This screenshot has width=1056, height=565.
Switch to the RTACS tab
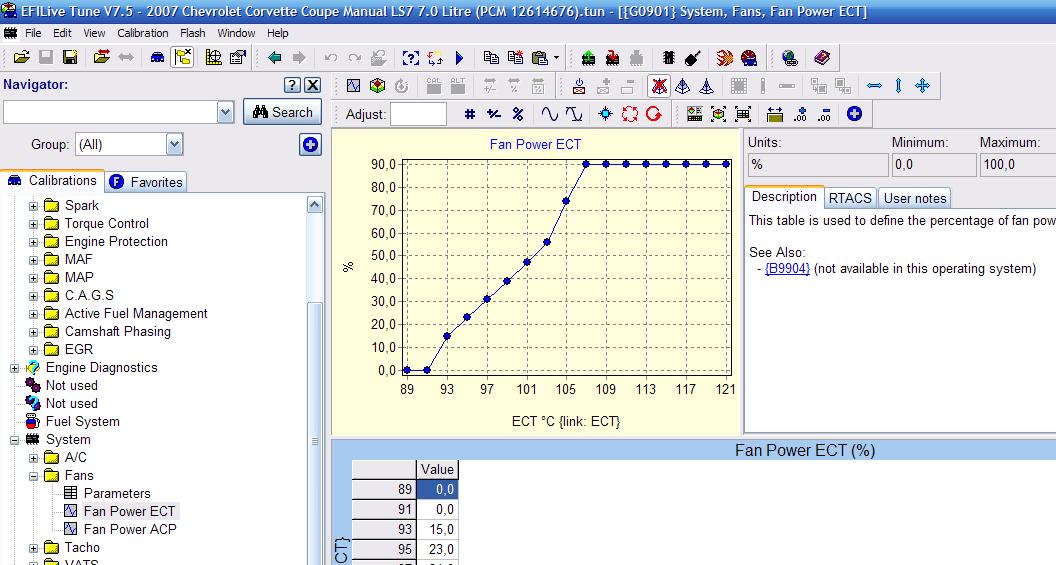[x=850, y=198]
